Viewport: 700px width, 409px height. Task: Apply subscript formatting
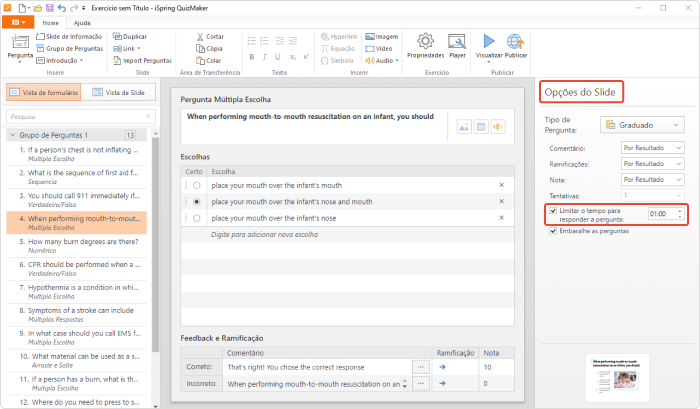(x=293, y=57)
